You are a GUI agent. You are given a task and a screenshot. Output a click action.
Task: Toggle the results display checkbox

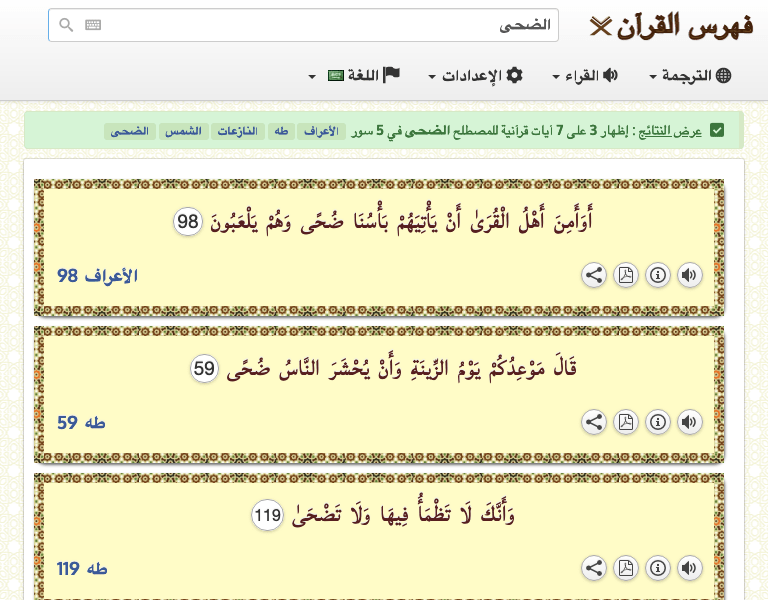coord(717,131)
